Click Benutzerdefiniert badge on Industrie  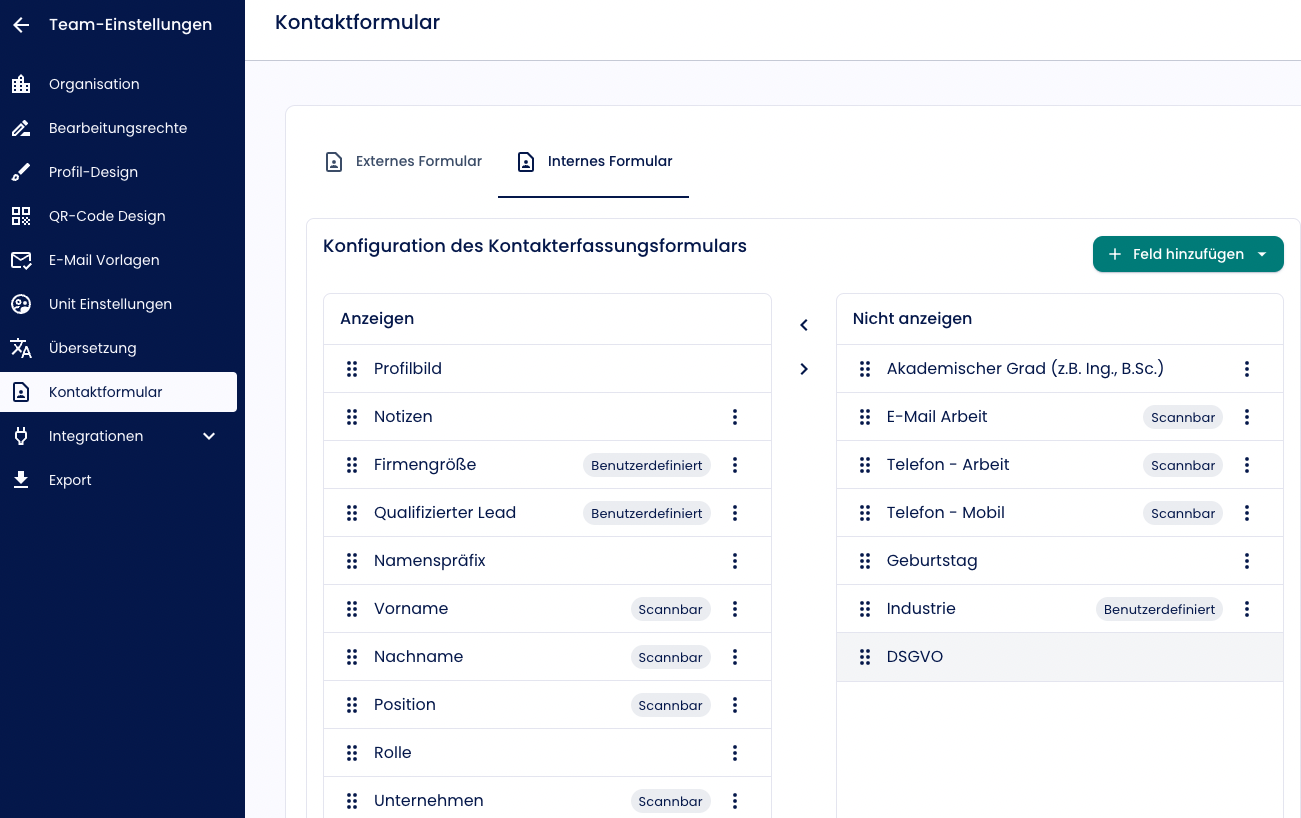pyautogui.click(x=1159, y=609)
